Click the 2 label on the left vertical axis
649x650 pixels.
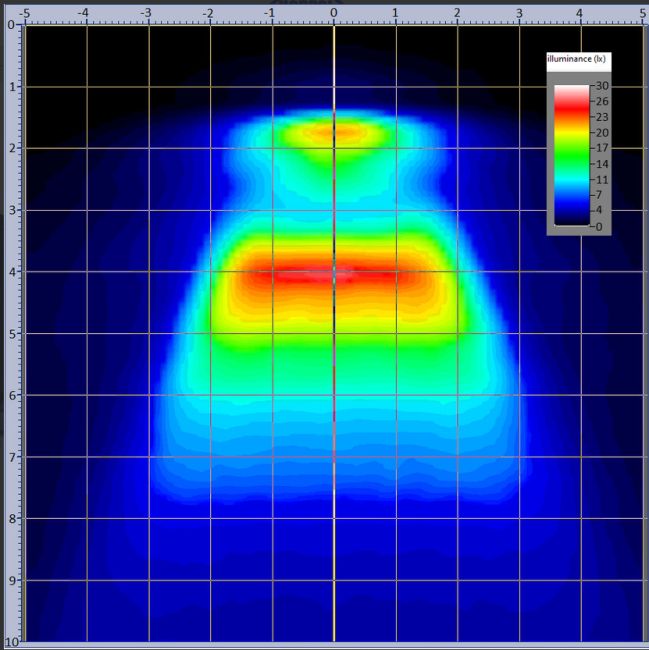click(x=10, y=149)
